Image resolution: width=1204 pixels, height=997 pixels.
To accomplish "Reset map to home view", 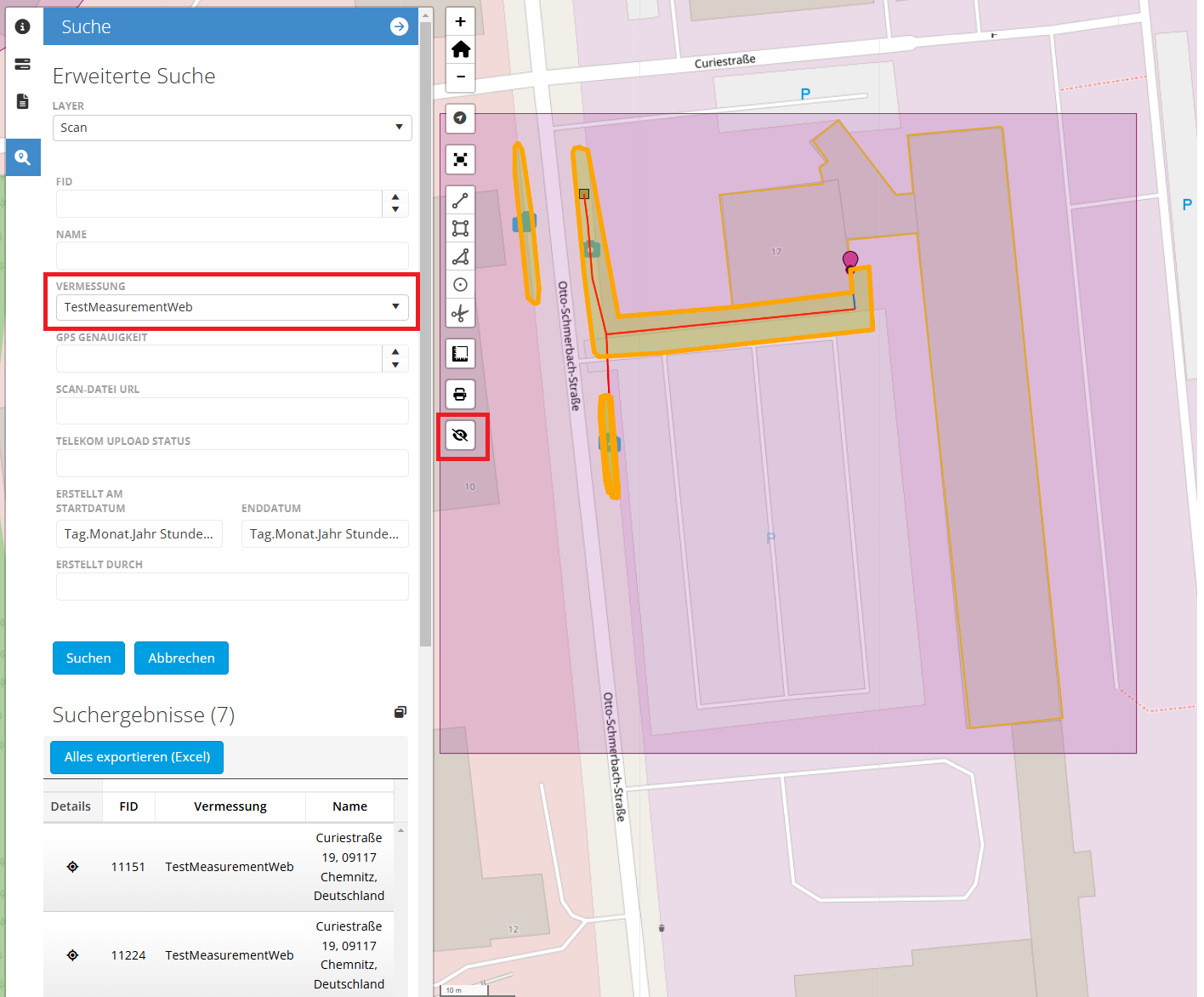I will pos(460,49).
